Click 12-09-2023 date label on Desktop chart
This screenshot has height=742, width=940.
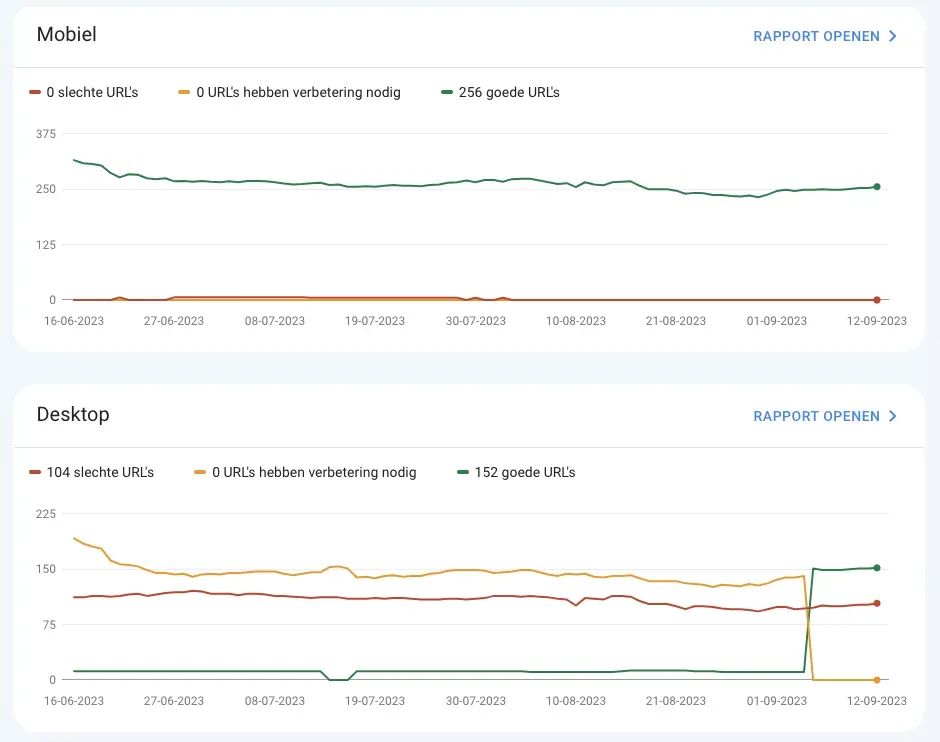tap(876, 701)
